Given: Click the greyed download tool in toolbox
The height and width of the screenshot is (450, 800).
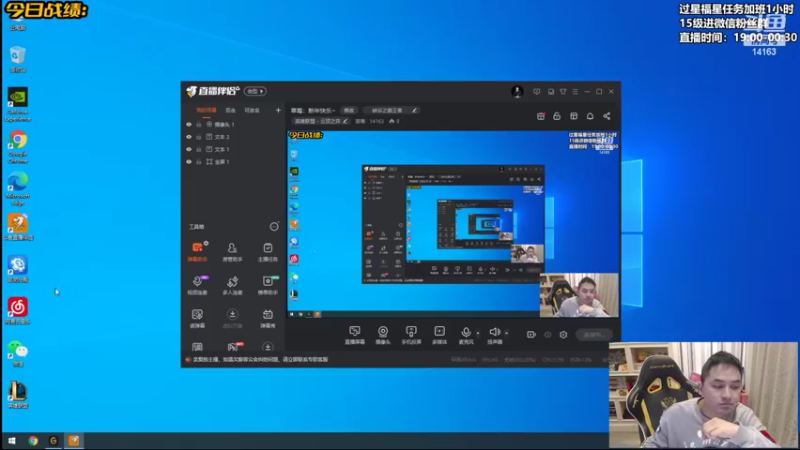Looking at the screenshot, I should tap(232, 318).
